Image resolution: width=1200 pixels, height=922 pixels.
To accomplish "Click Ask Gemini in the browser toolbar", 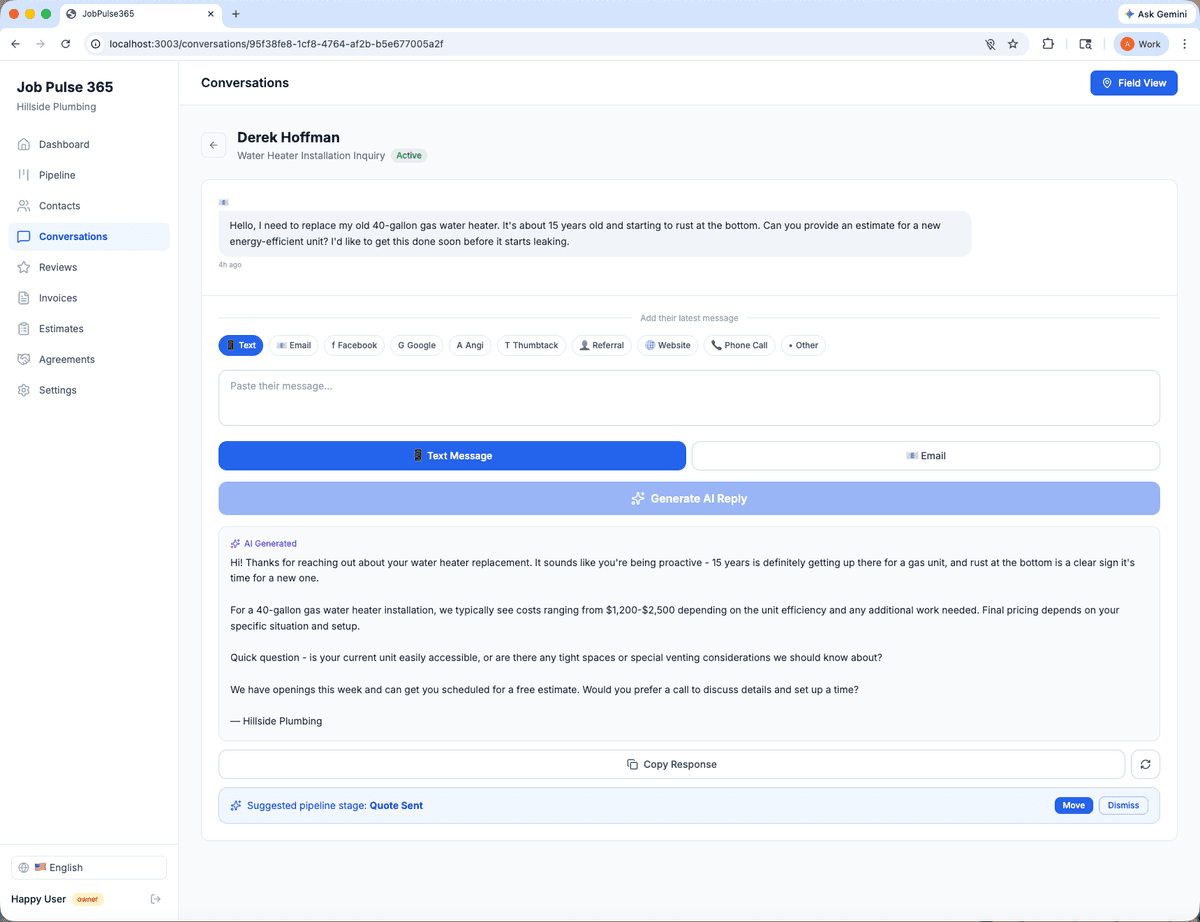I will (1155, 14).
